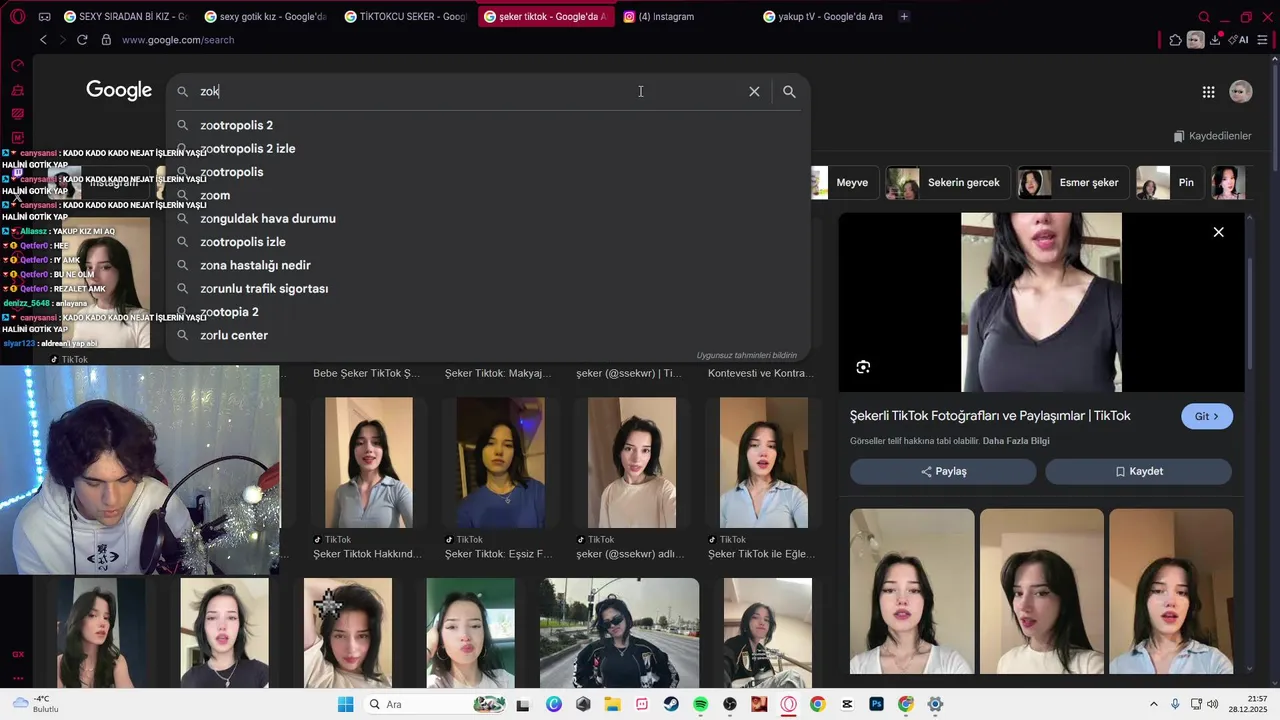
Task: Open Photoshop from the taskbar
Action: (876, 704)
